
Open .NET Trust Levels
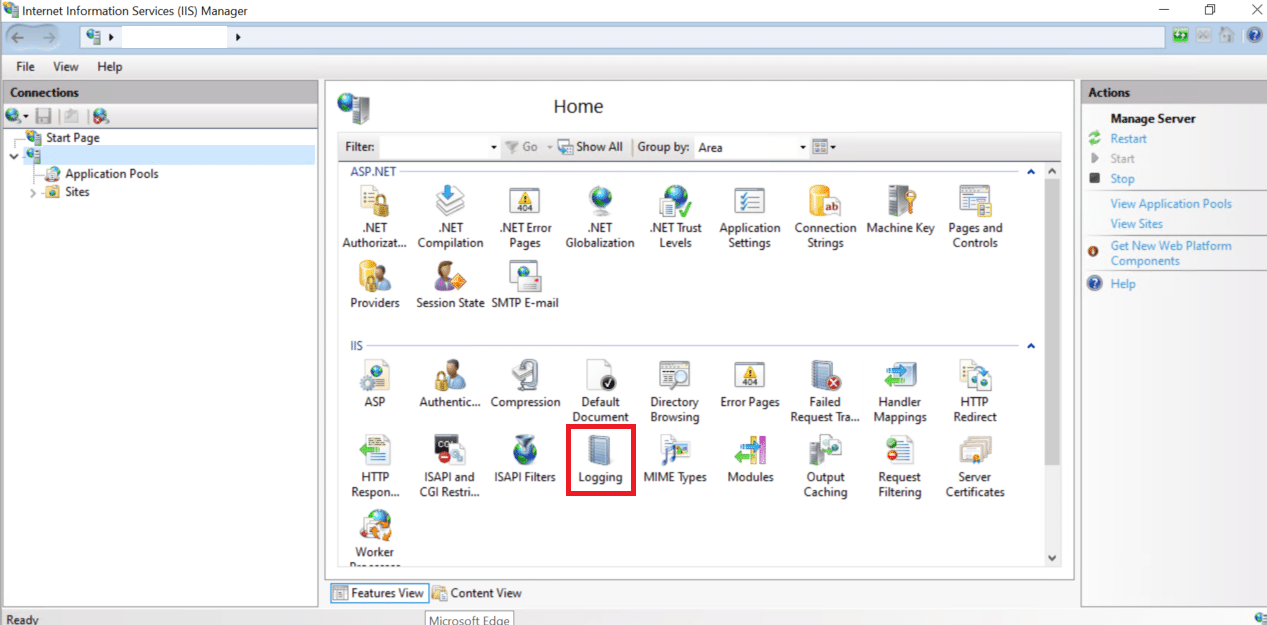click(x=675, y=217)
